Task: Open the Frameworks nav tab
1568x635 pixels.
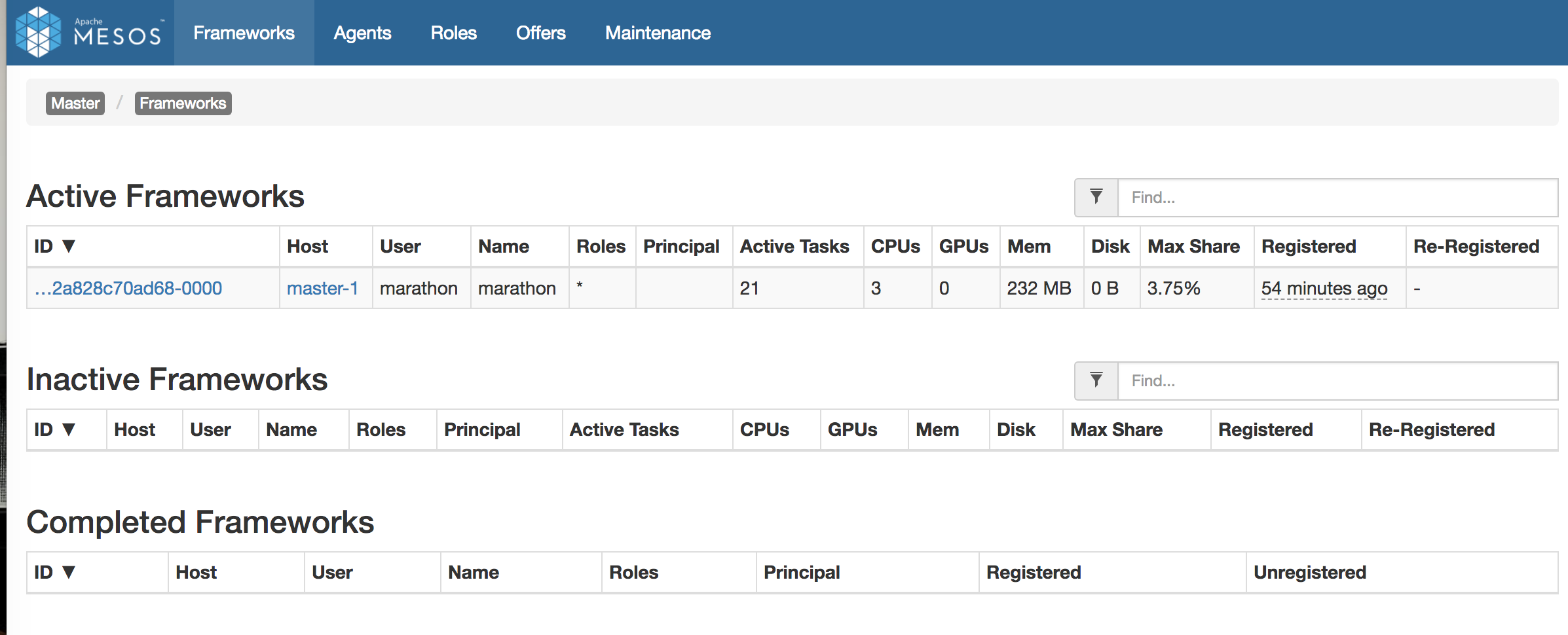Action: pos(244,33)
